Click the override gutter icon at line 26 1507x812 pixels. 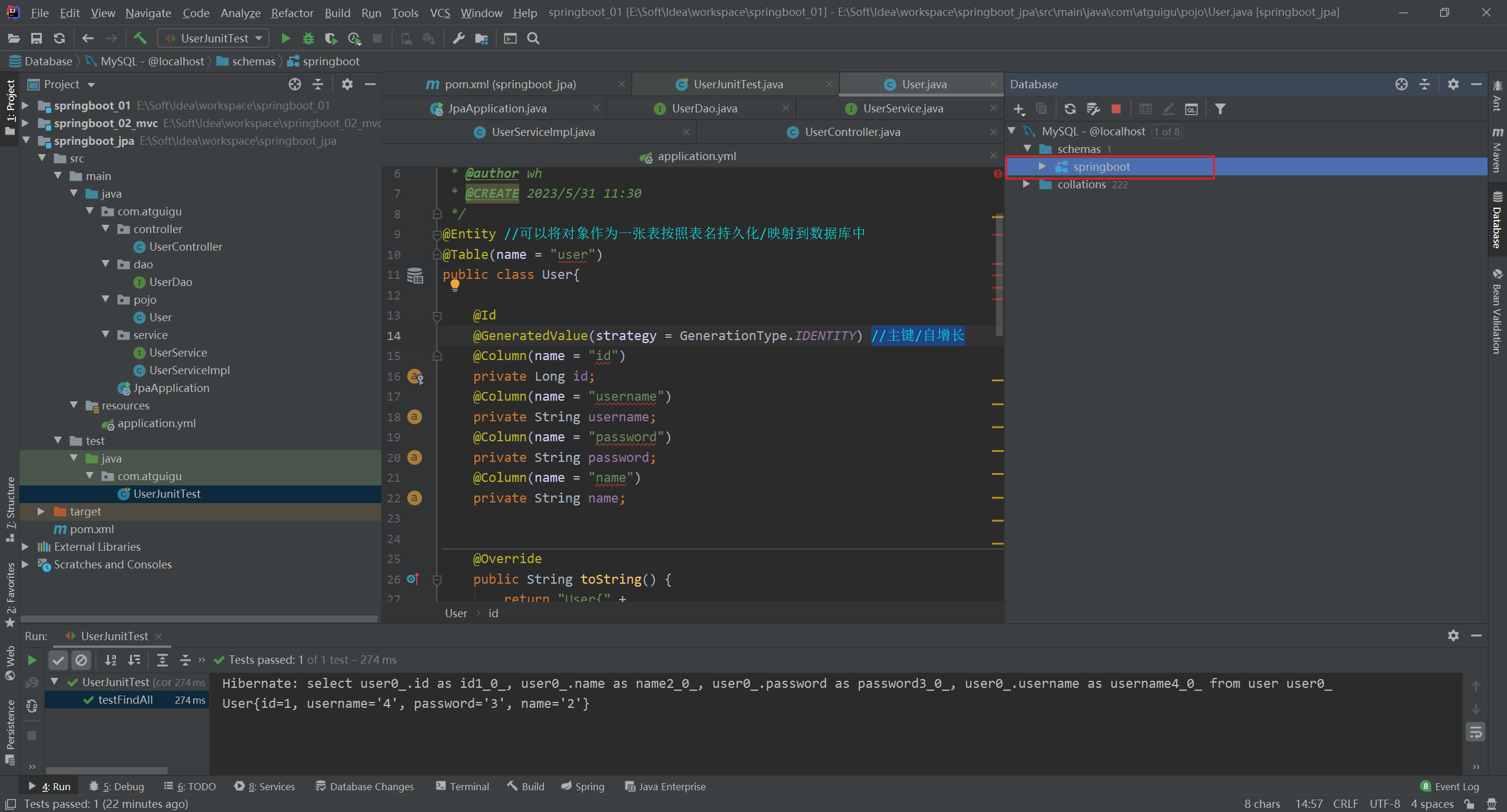point(413,579)
